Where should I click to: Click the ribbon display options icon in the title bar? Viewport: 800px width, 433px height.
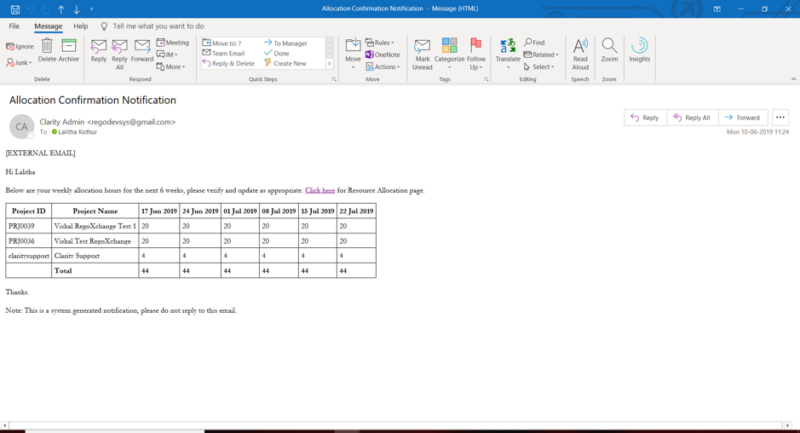(x=717, y=9)
